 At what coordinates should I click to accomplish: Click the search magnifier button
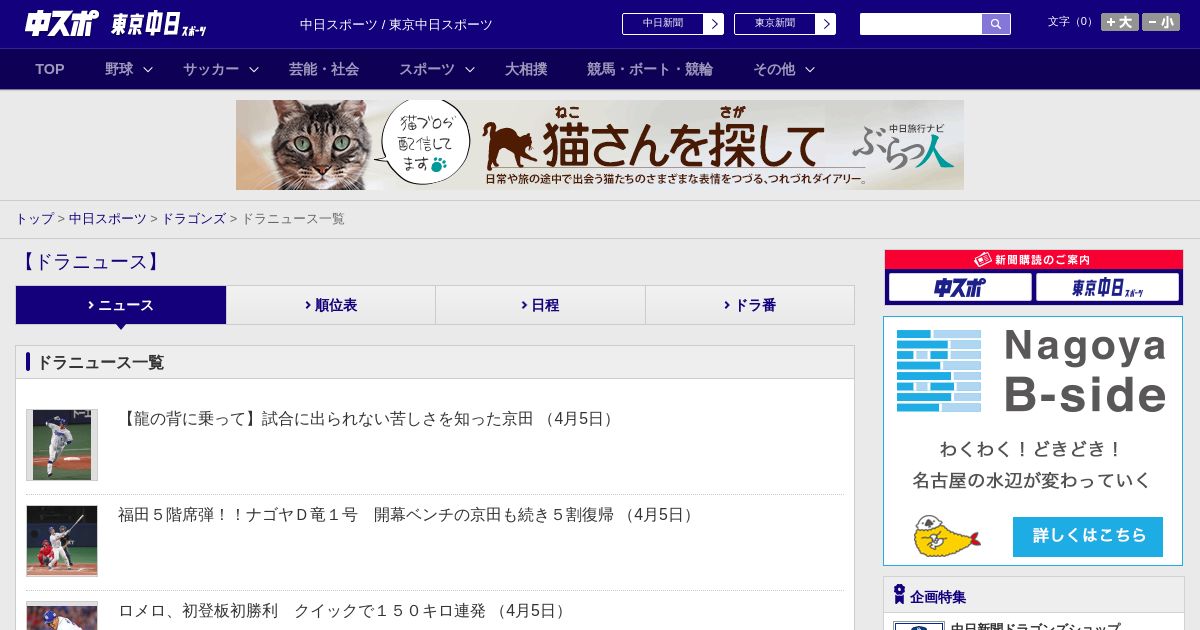[996, 24]
